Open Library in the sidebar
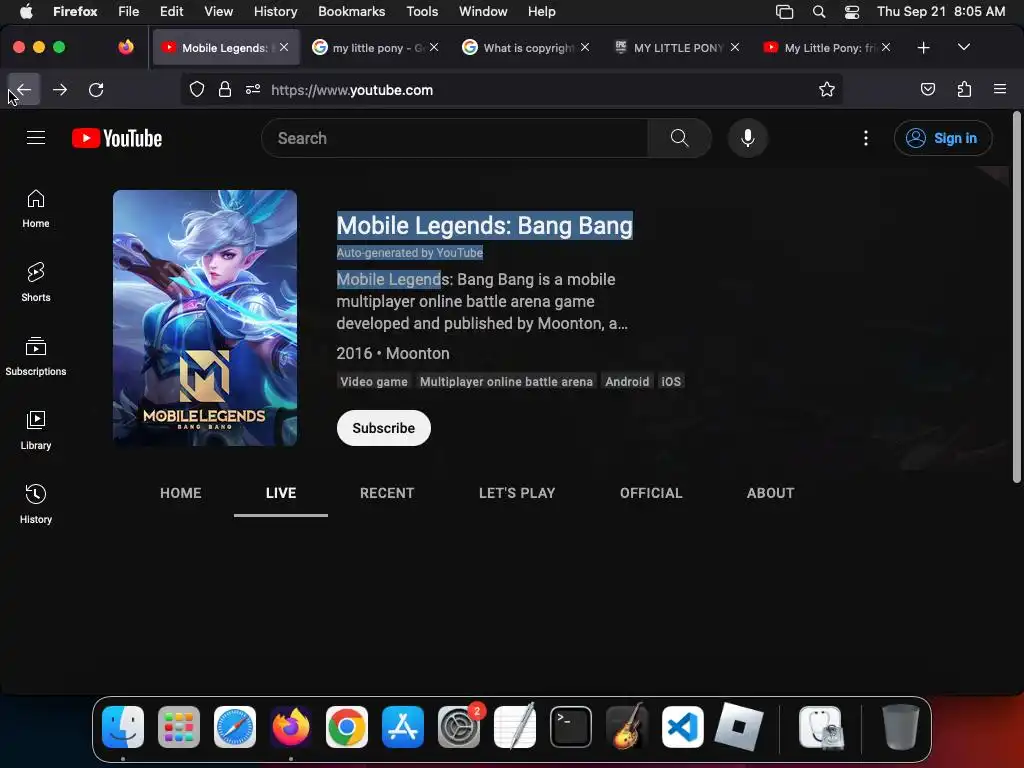 click(x=36, y=430)
